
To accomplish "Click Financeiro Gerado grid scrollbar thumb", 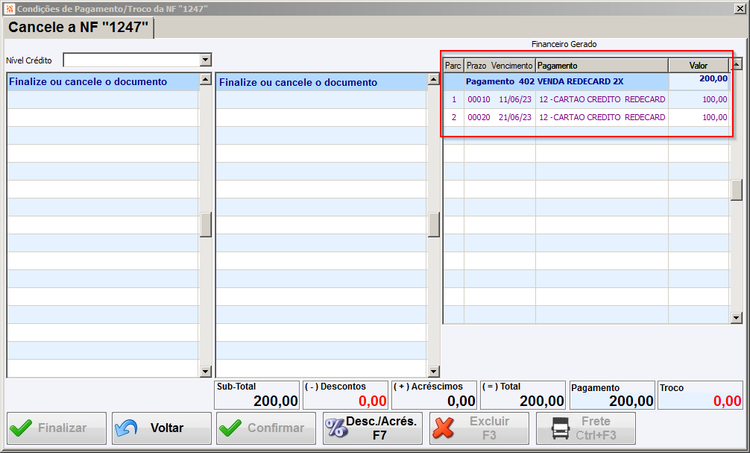I will [x=737, y=190].
